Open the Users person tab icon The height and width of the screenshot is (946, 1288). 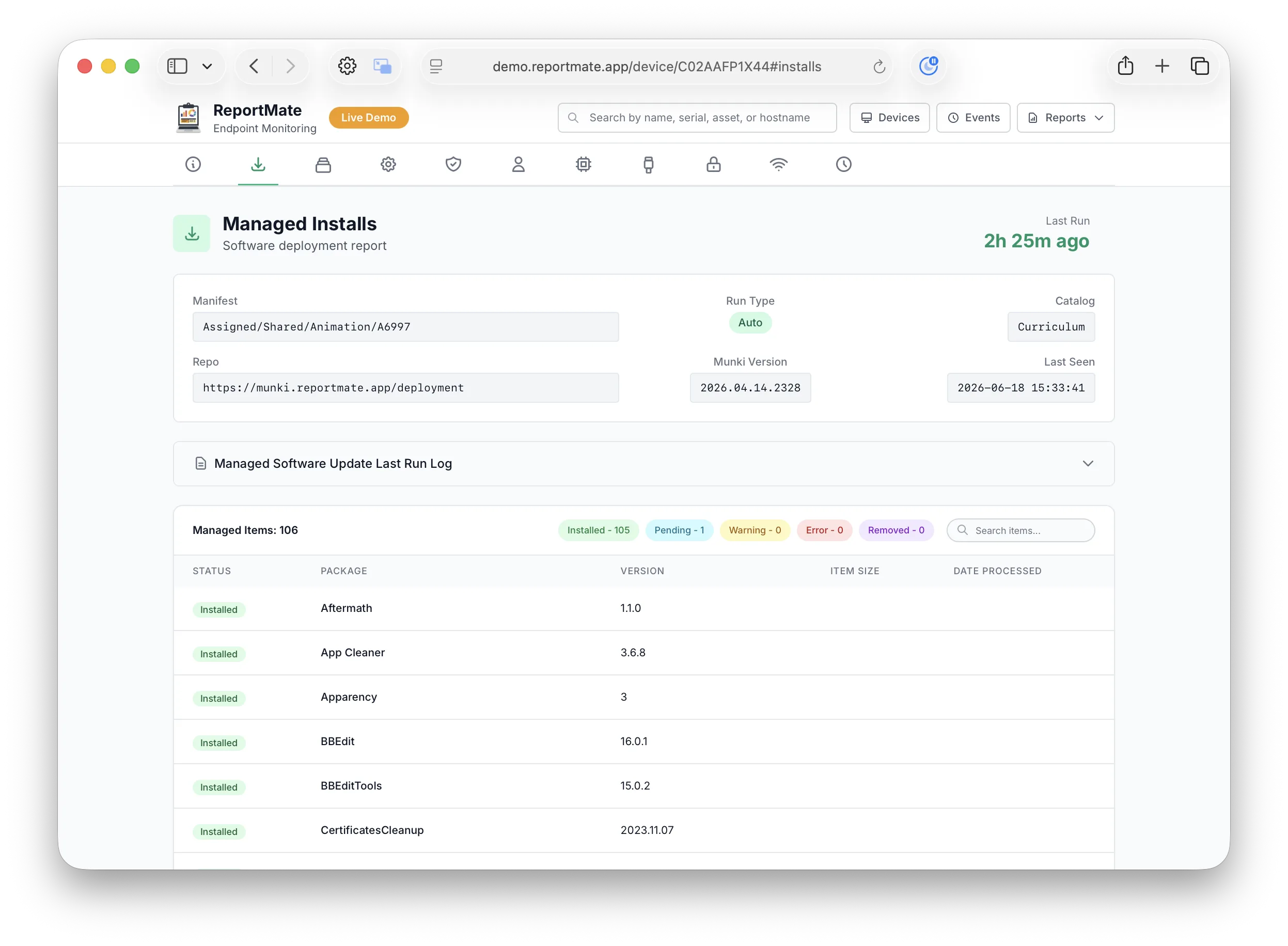[519, 164]
